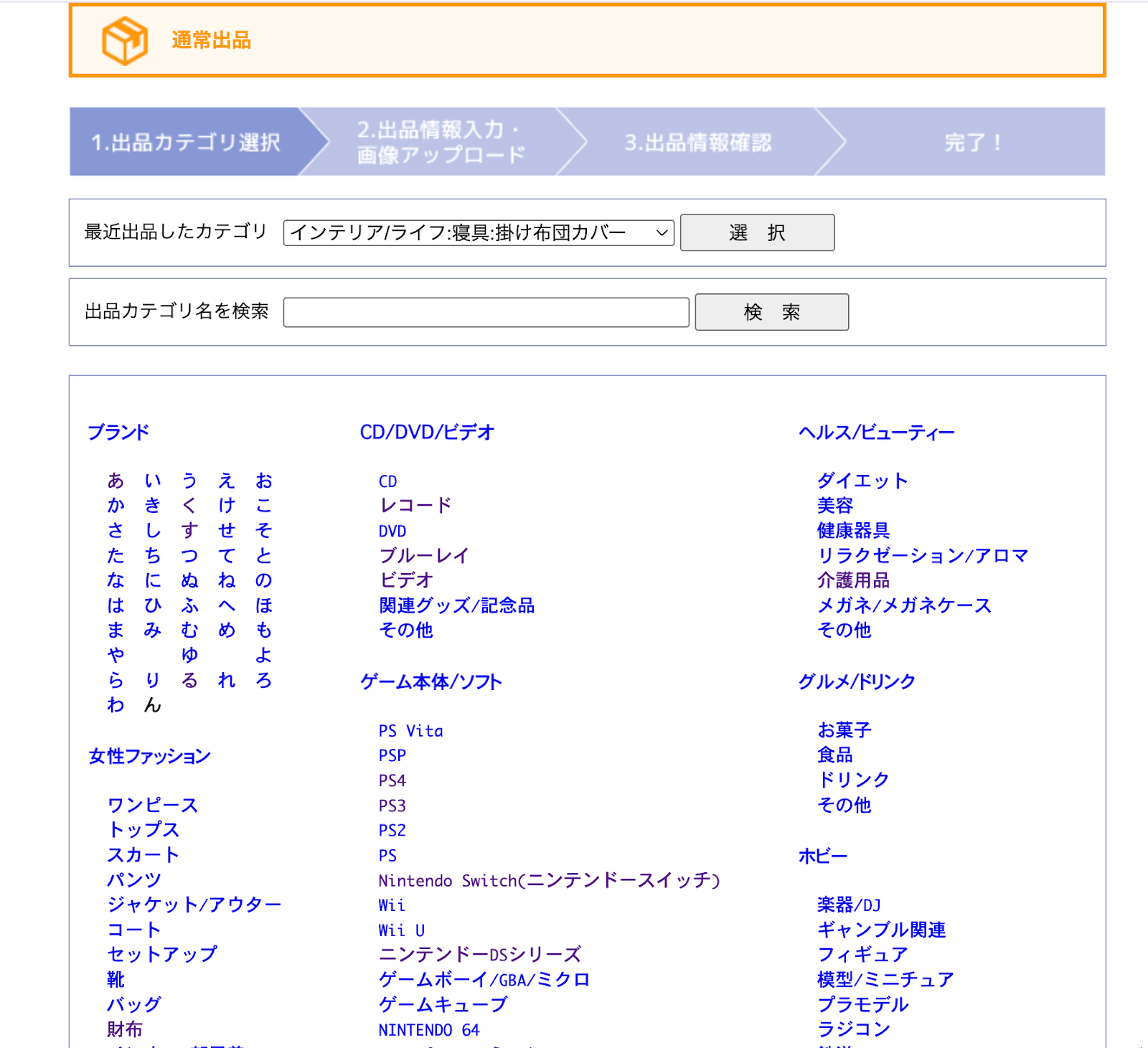The height and width of the screenshot is (1048, 1148).
Task: Open the フィギュア hobby category
Action: click(862, 955)
